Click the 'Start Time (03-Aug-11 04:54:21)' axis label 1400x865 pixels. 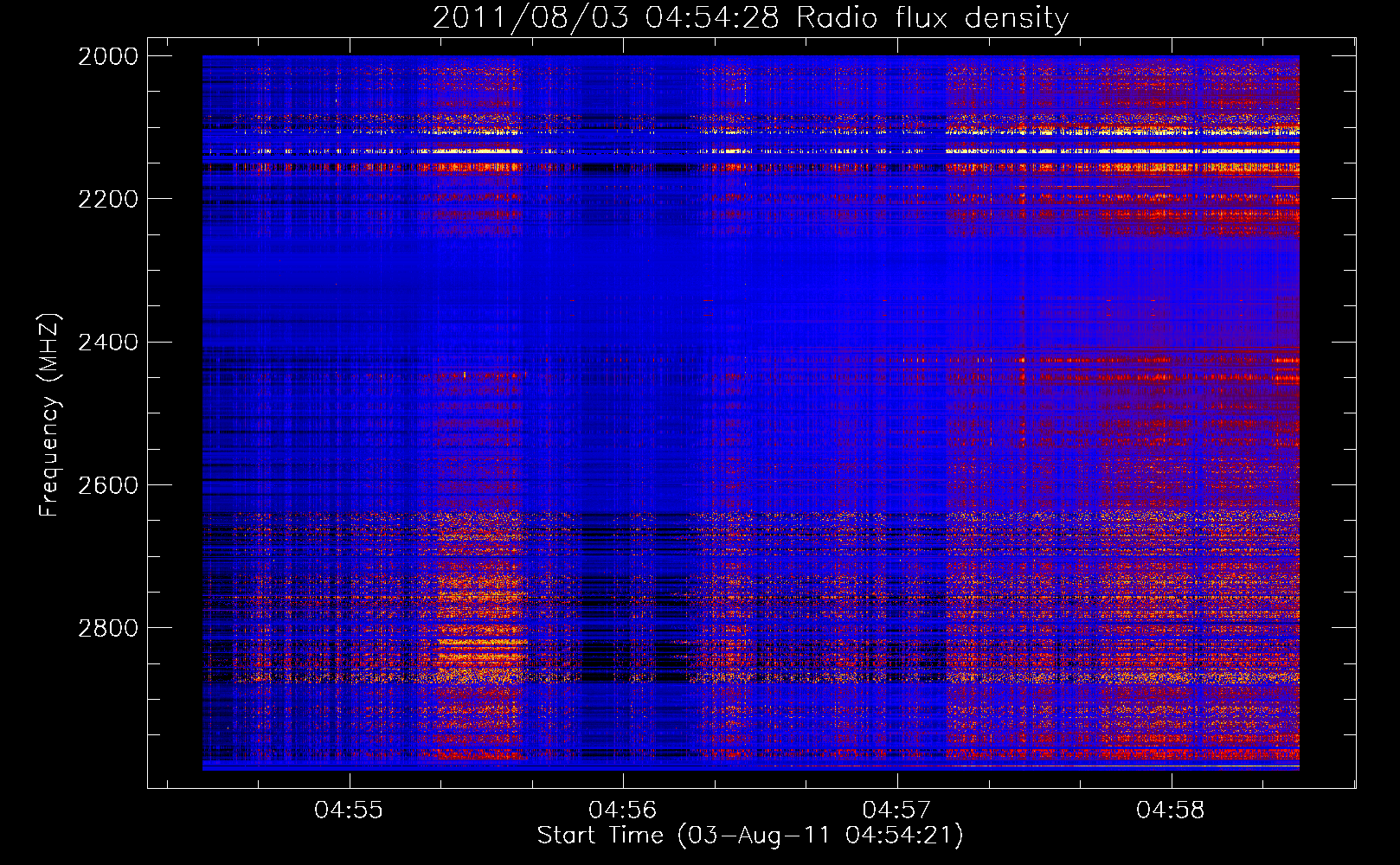[x=750, y=836]
